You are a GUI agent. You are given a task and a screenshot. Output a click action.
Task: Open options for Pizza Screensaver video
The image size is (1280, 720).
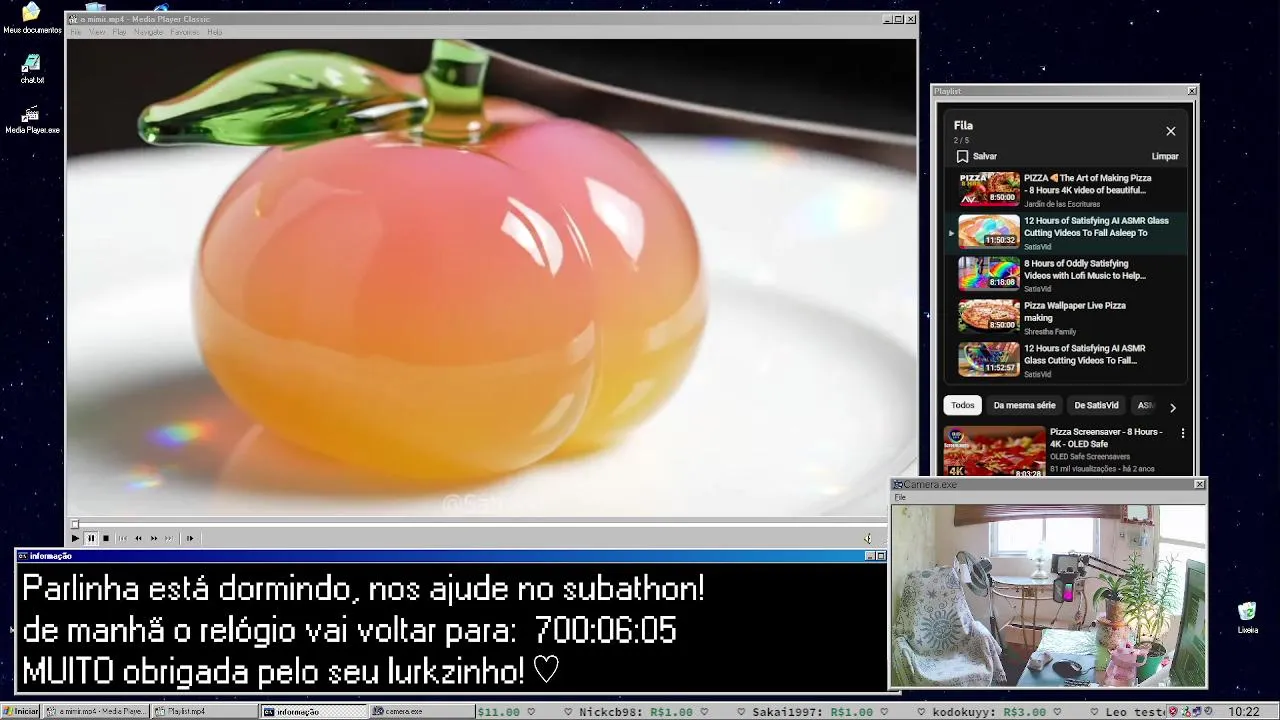pyautogui.click(x=1182, y=433)
